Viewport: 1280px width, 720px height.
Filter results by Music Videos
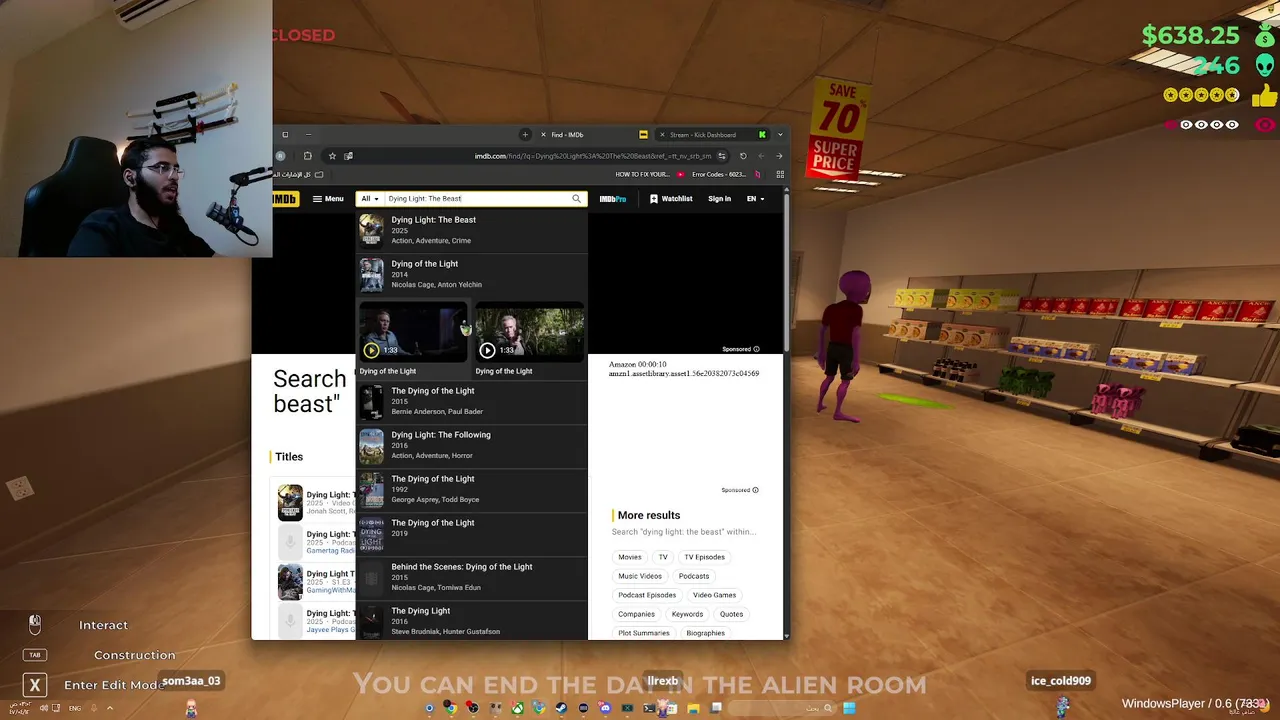(x=640, y=576)
